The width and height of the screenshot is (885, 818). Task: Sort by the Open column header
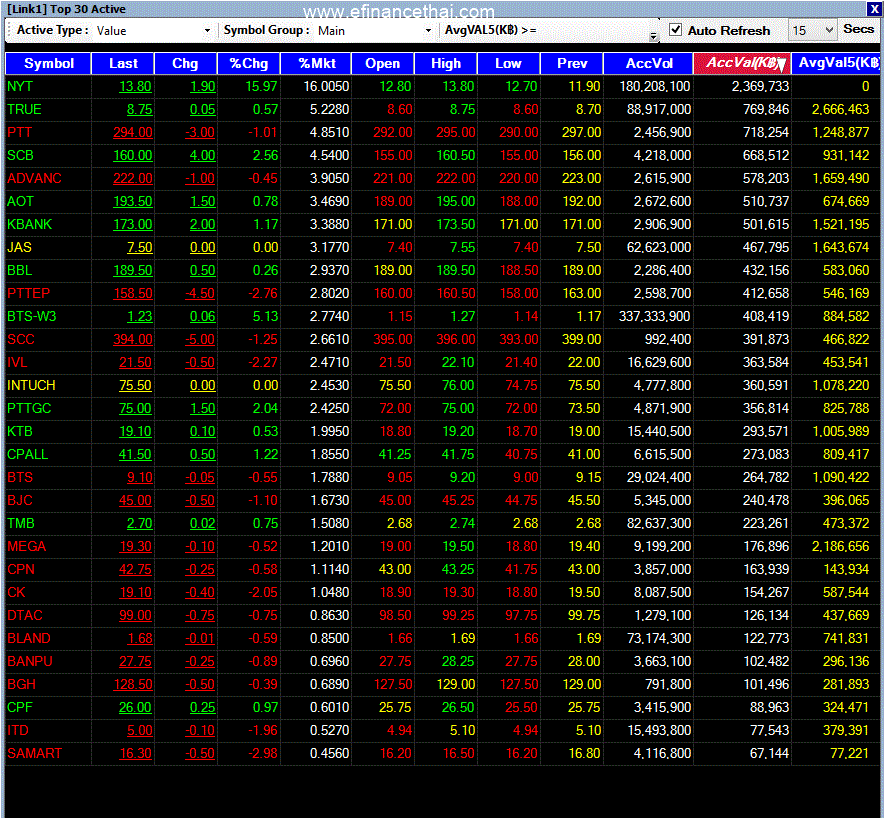coord(382,63)
